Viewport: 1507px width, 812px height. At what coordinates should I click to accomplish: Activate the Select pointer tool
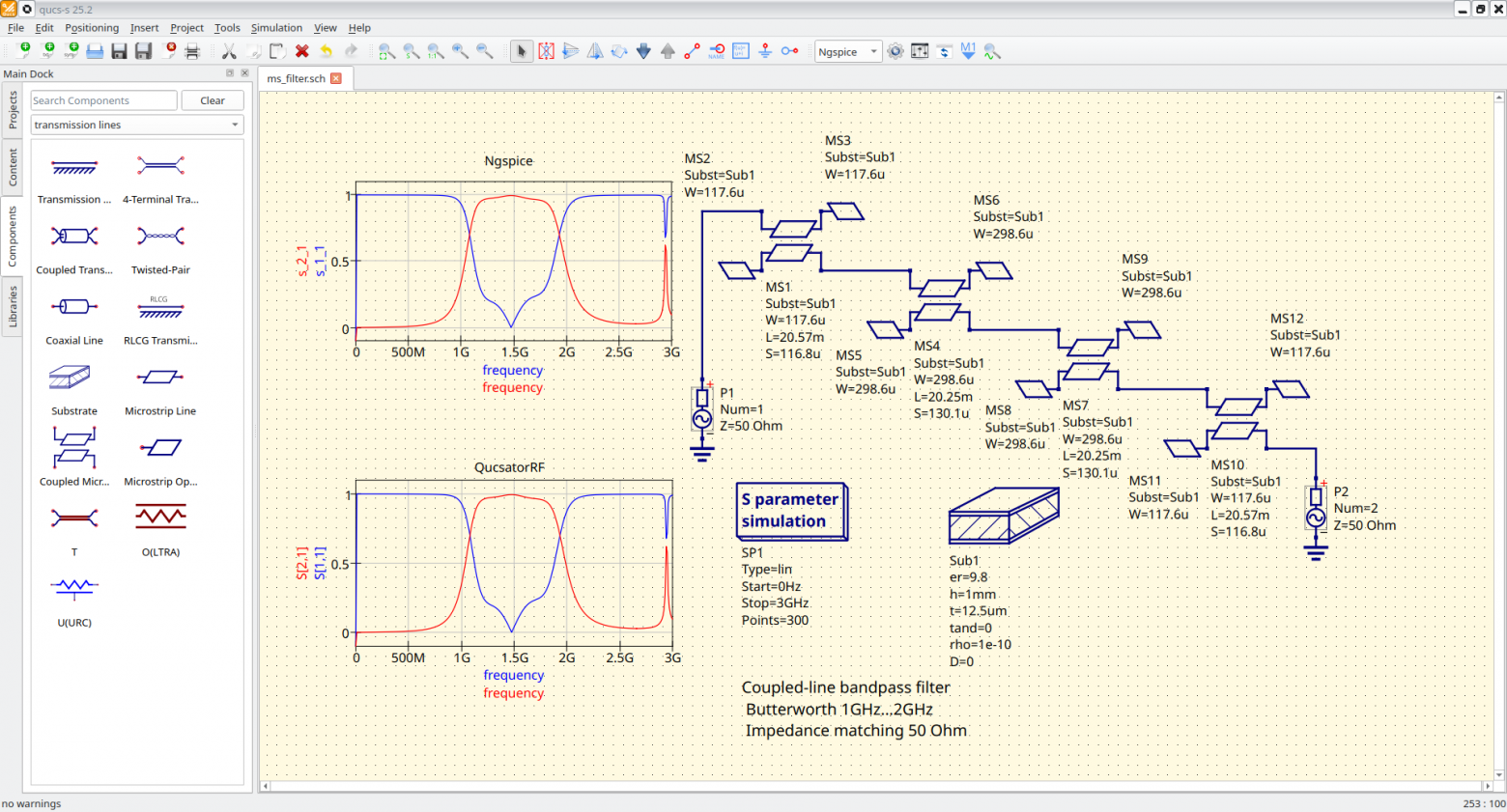522,51
